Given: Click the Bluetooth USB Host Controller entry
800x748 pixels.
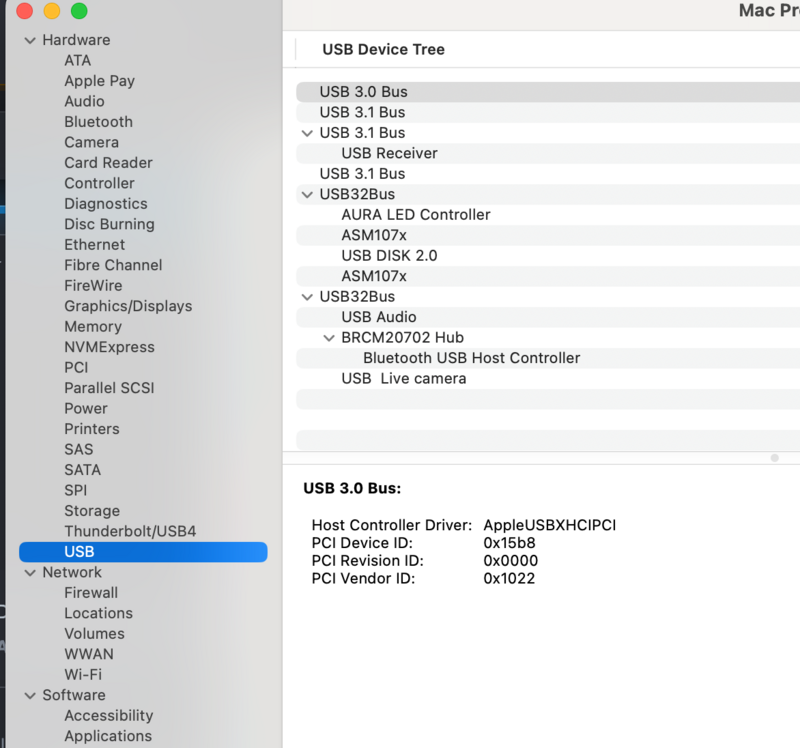Looking at the screenshot, I should click(x=471, y=358).
